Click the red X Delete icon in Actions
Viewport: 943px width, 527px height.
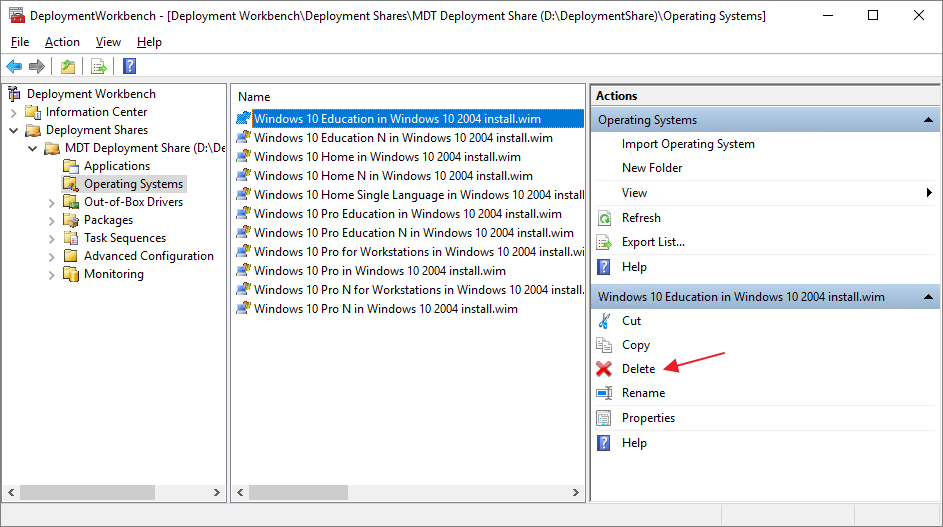[604, 369]
